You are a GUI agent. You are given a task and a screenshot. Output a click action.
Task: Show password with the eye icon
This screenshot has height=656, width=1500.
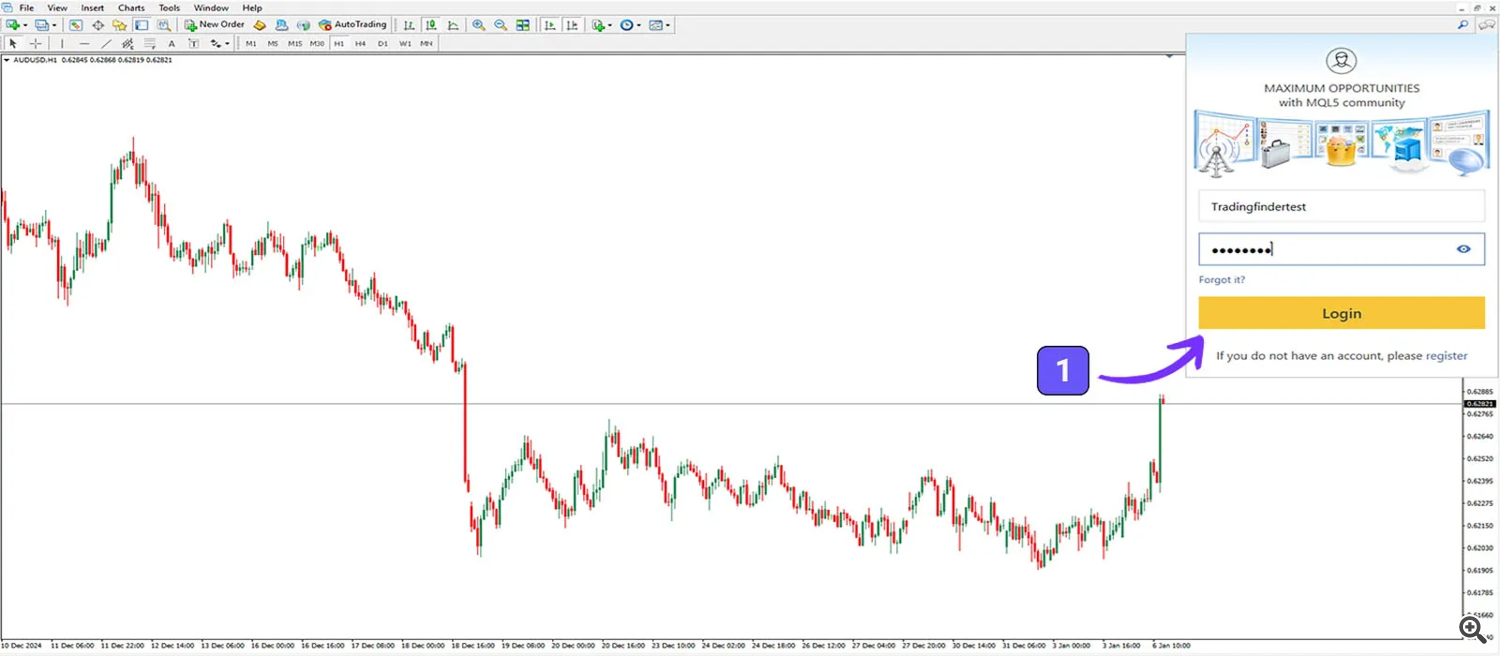(x=1463, y=249)
